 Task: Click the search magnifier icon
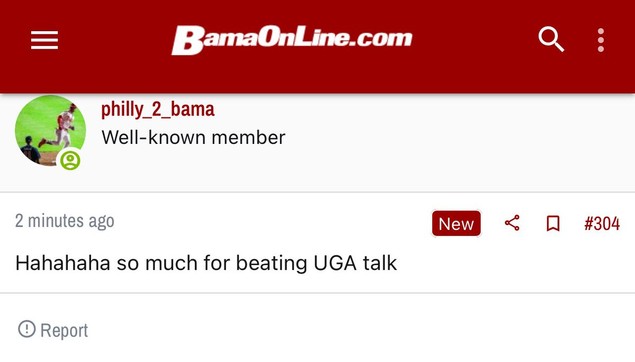coord(551,39)
